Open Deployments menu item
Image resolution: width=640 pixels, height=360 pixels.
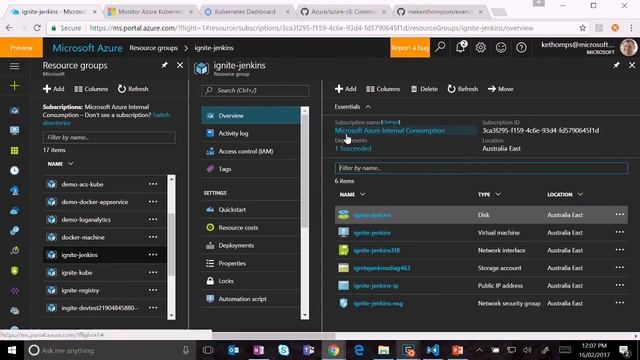click(251, 245)
